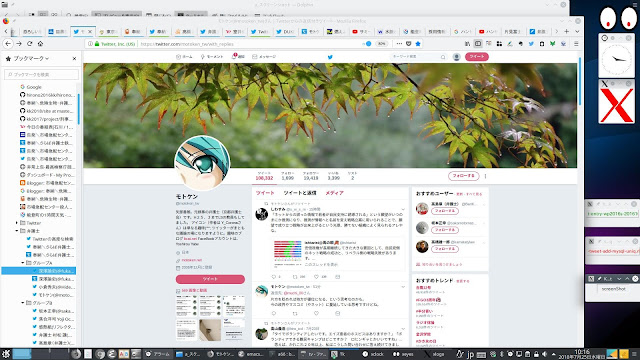Go back with Firefox back arrow
The image size is (640, 360).
pyautogui.click(x=8, y=44)
